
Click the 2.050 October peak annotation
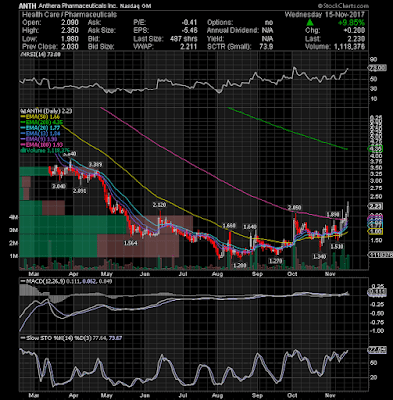295,207
